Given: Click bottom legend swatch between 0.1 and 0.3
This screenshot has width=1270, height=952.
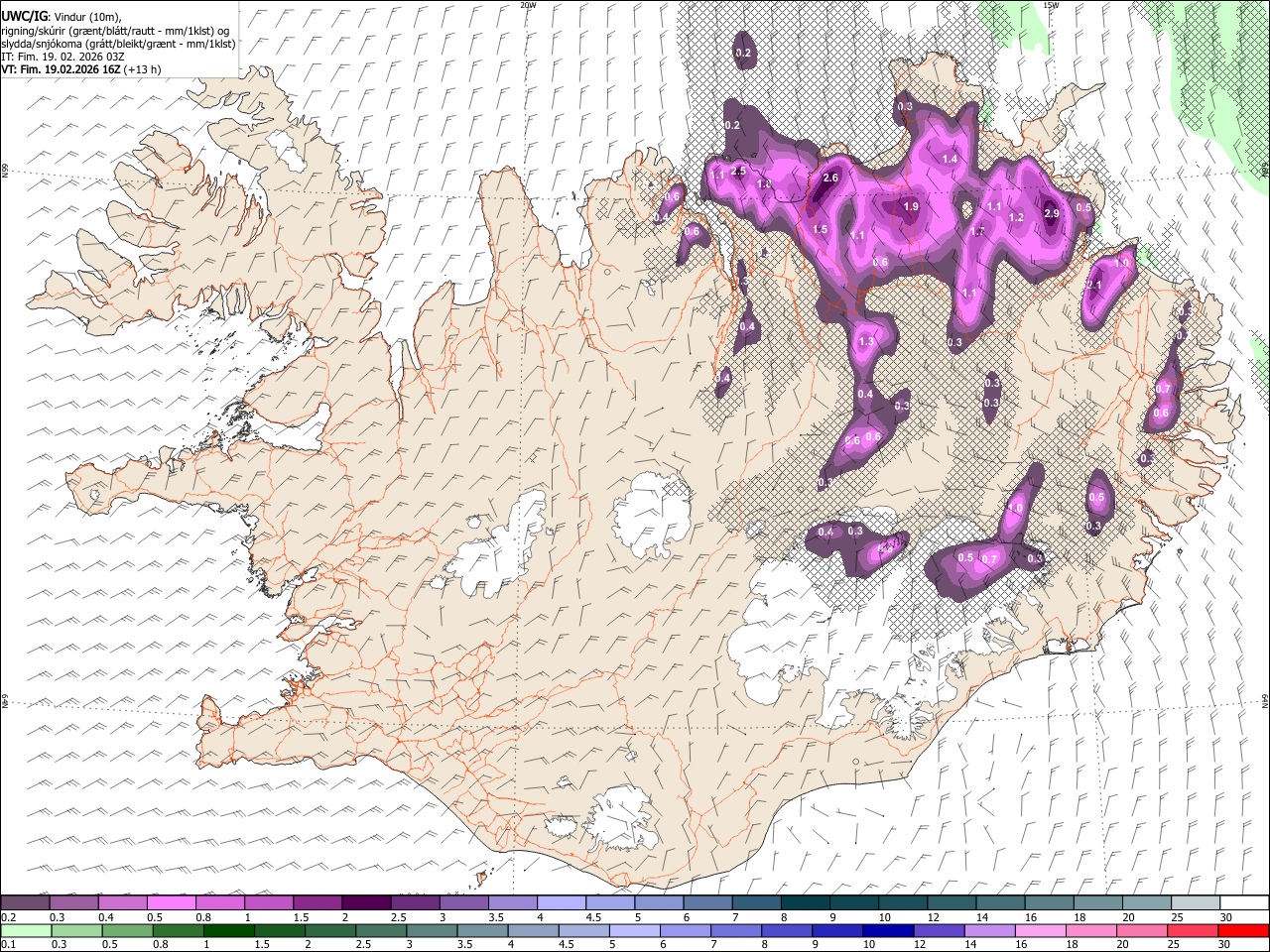Looking at the screenshot, I should click(25, 931).
